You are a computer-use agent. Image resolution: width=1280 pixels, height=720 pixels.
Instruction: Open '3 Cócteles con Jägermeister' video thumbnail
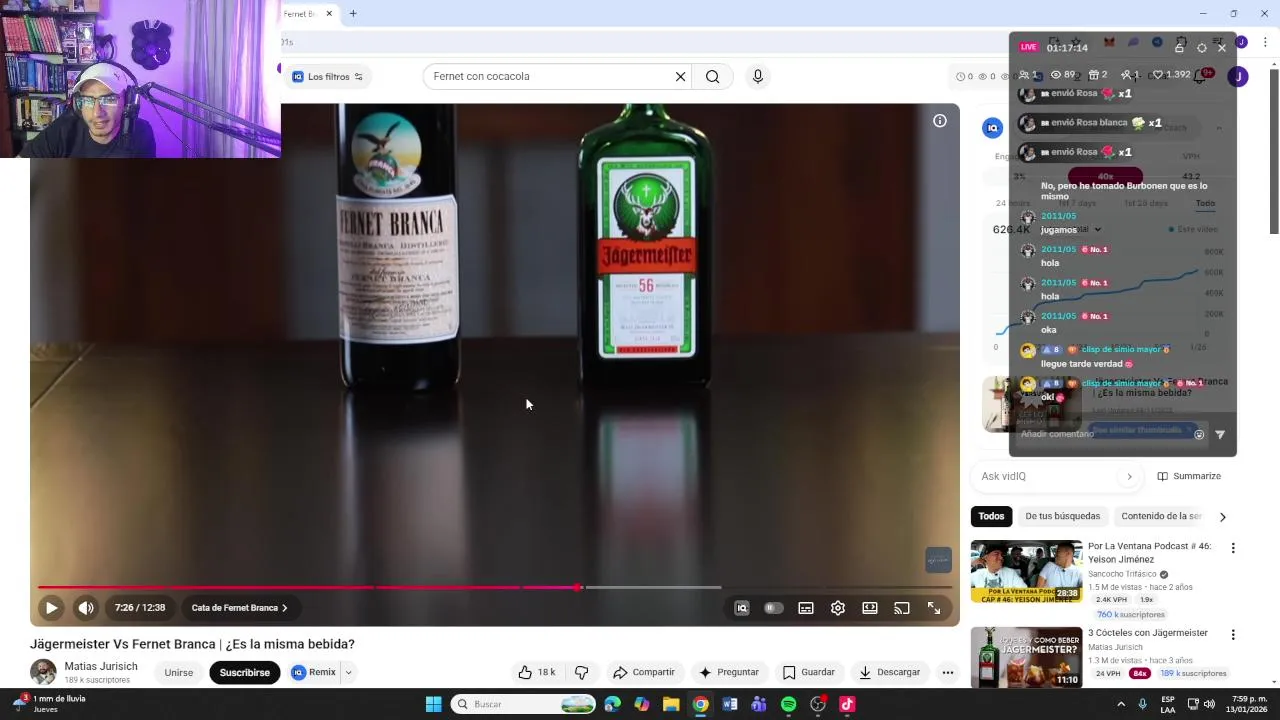(1026, 657)
